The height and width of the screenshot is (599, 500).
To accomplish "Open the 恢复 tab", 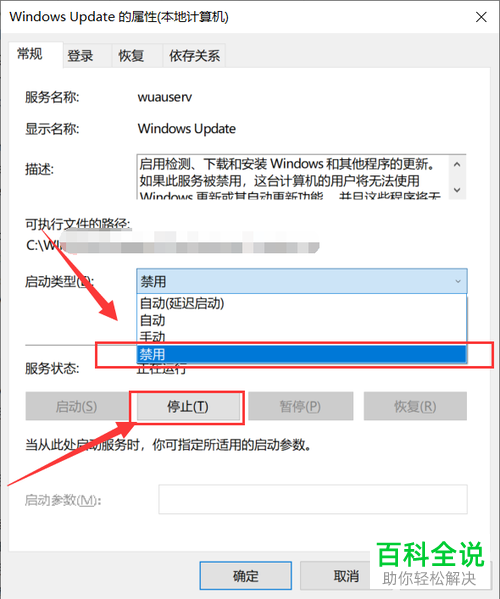I will point(131,56).
